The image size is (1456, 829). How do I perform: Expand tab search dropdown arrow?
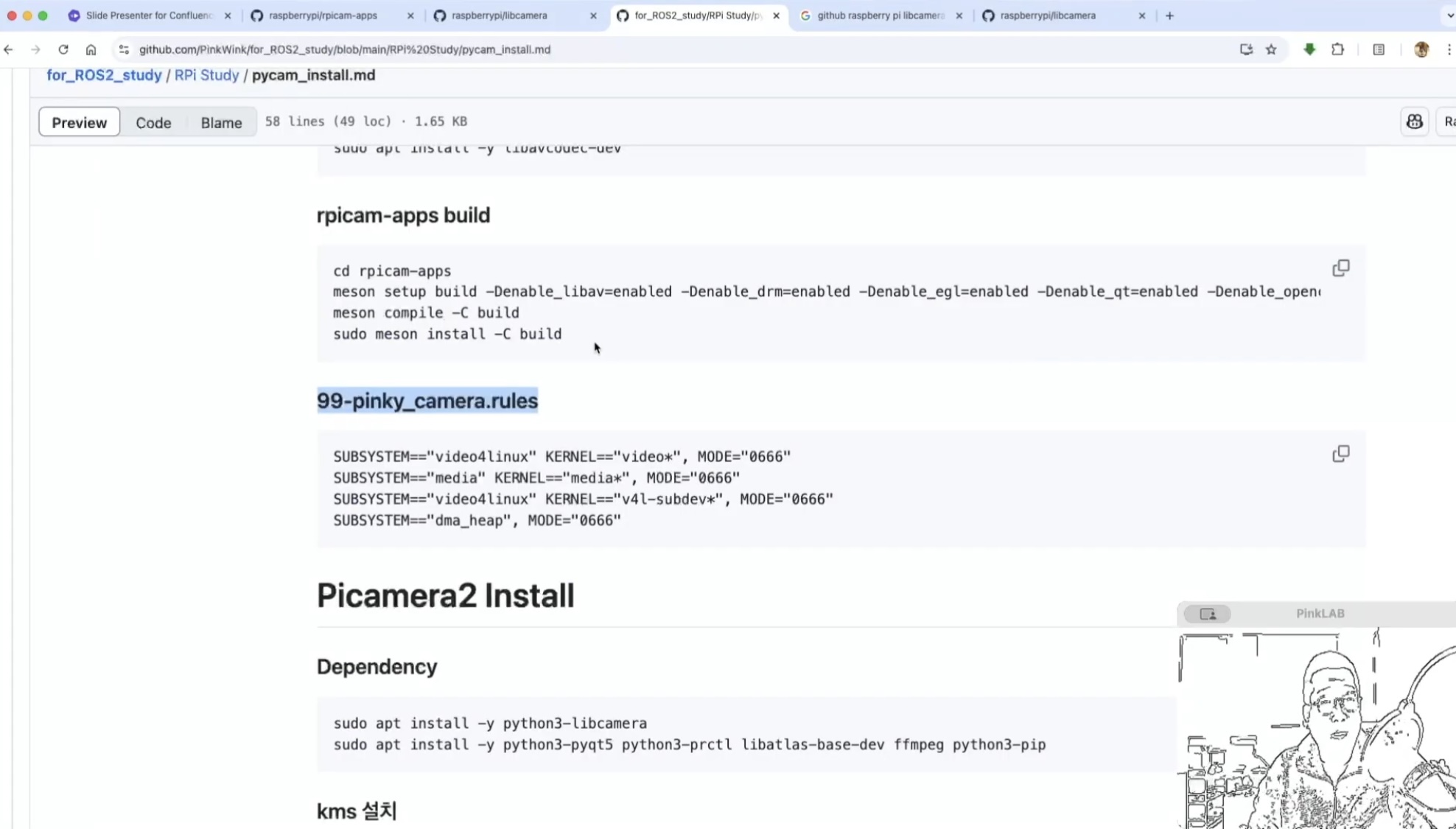(1449, 15)
